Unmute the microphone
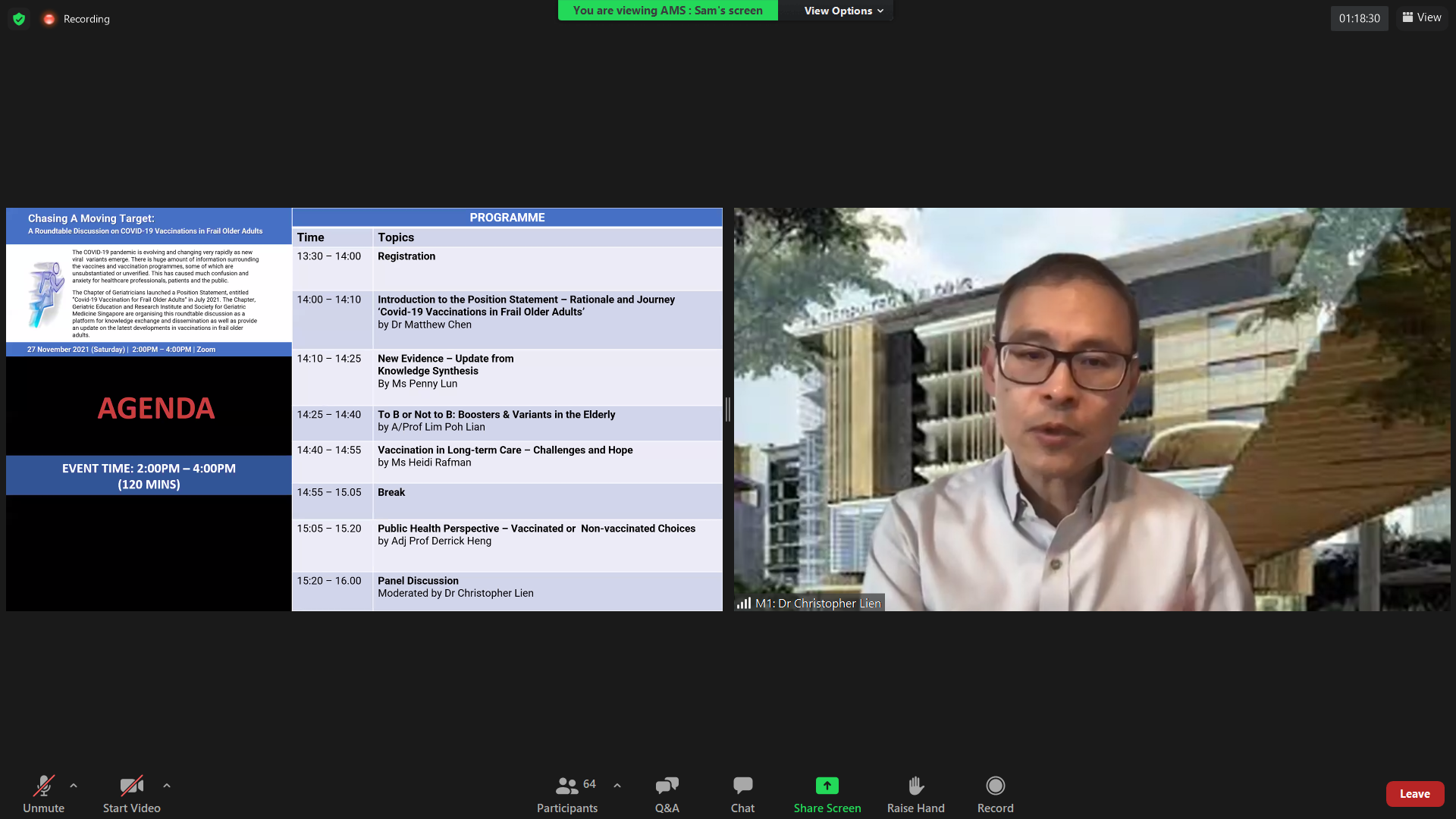 (43, 793)
